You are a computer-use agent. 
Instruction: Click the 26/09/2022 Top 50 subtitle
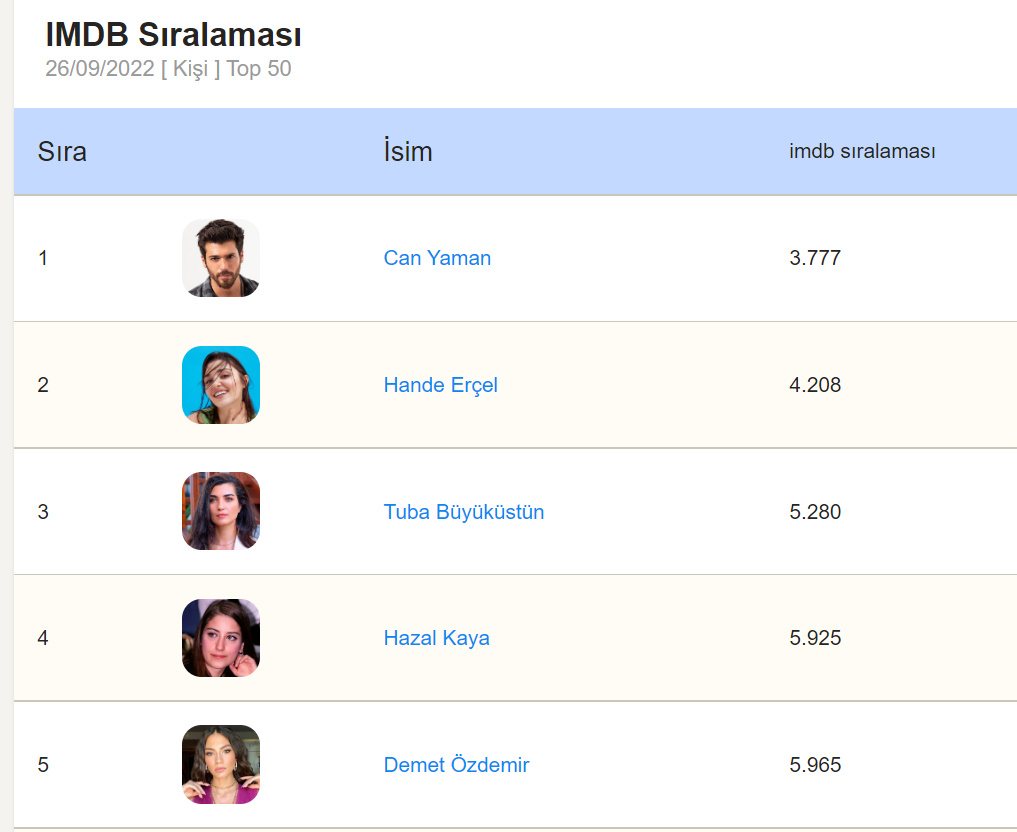[168, 69]
